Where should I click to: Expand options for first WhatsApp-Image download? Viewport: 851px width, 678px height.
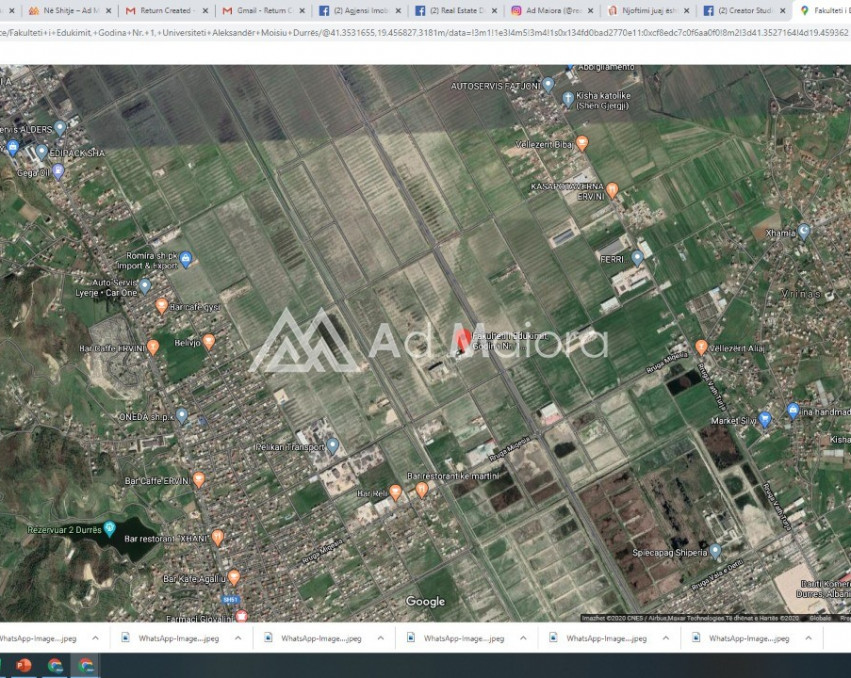pos(95,637)
